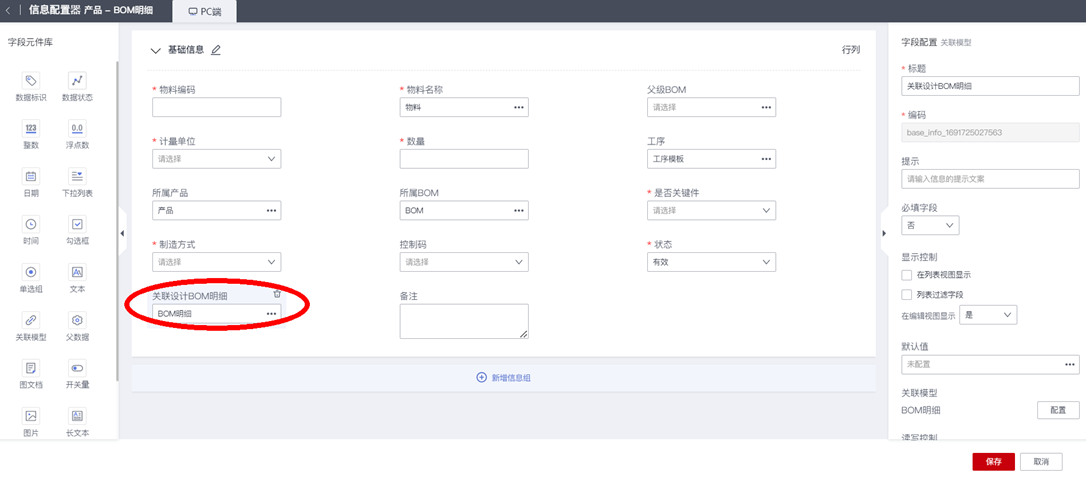The width and height of the screenshot is (1086, 477).
Task: Select the 数据标识 field component icon
Action: pyautogui.click(x=31, y=80)
